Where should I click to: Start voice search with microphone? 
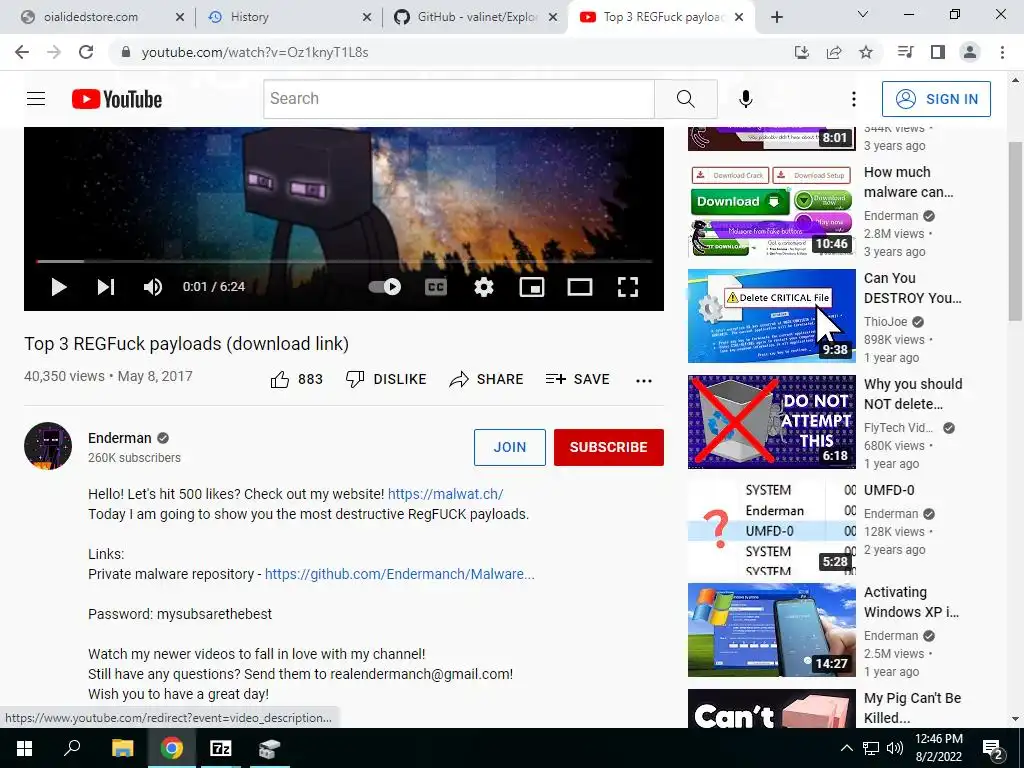746,99
